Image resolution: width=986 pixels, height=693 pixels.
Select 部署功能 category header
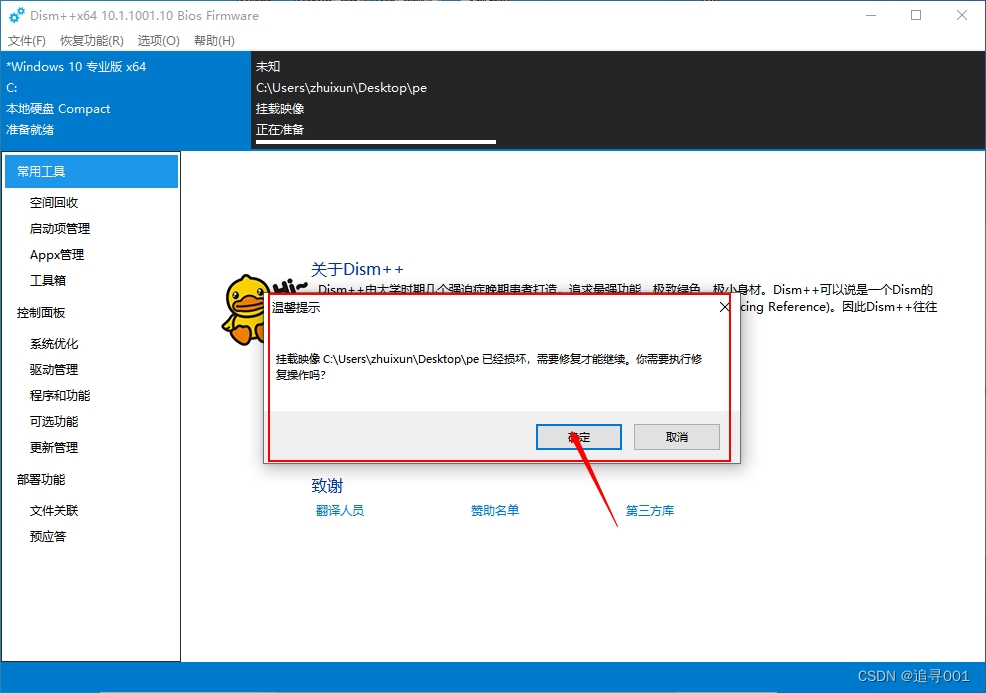(x=41, y=479)
